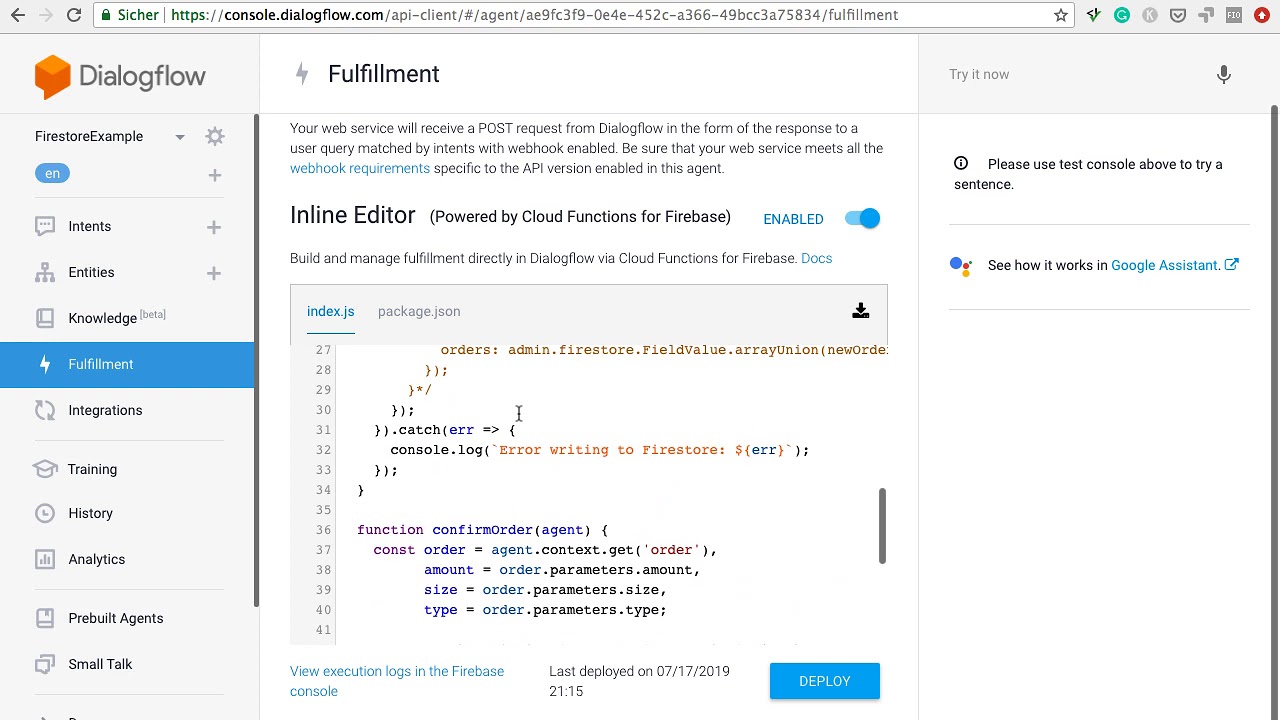Open Integrations in the sidebar
Viewport: 1280px width, 720px height.
[105, 410]
